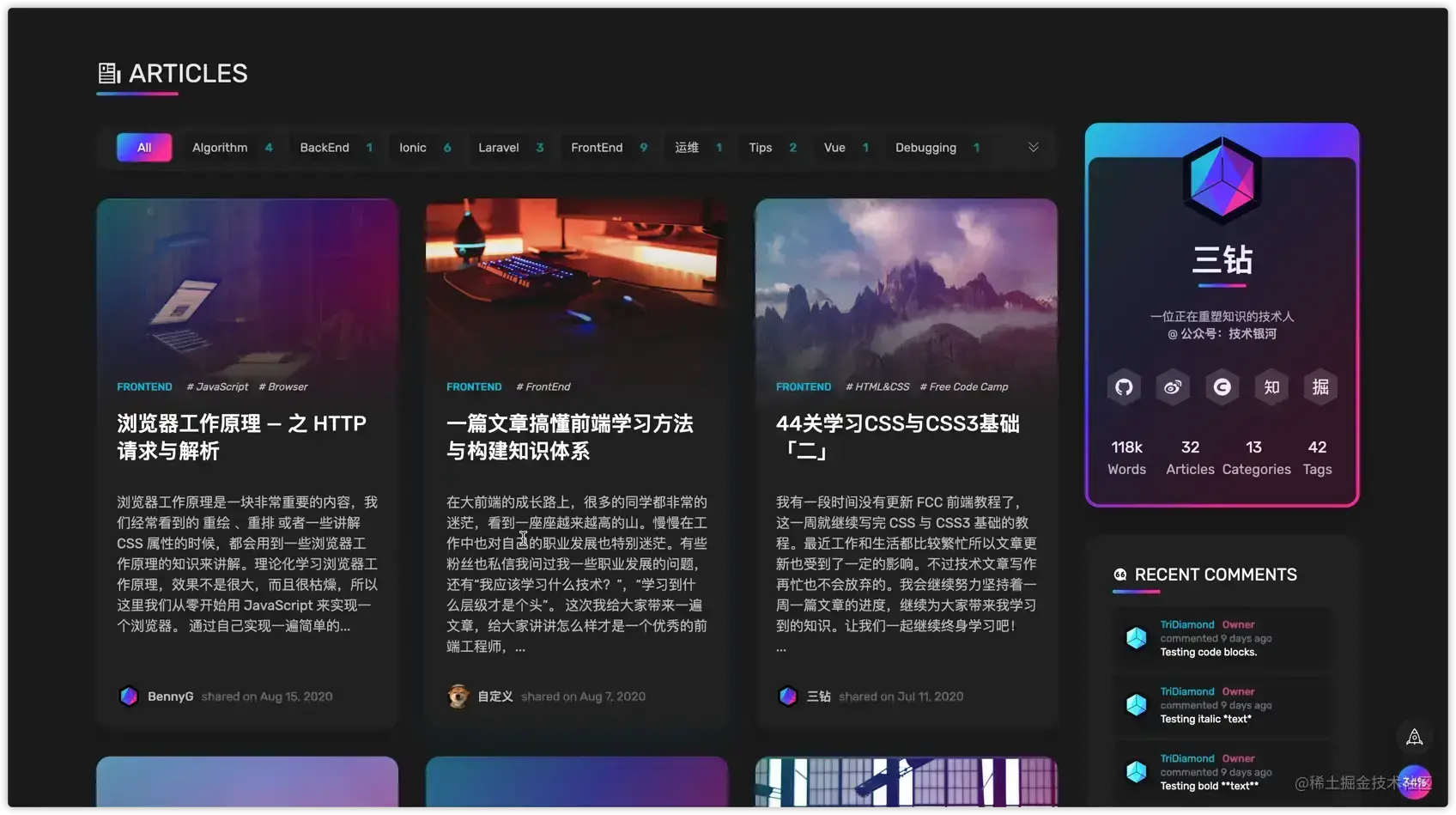Open the GitHub profile icon
The width and height of the screenshot is (1456, 815).
[x=1124, y=387]
